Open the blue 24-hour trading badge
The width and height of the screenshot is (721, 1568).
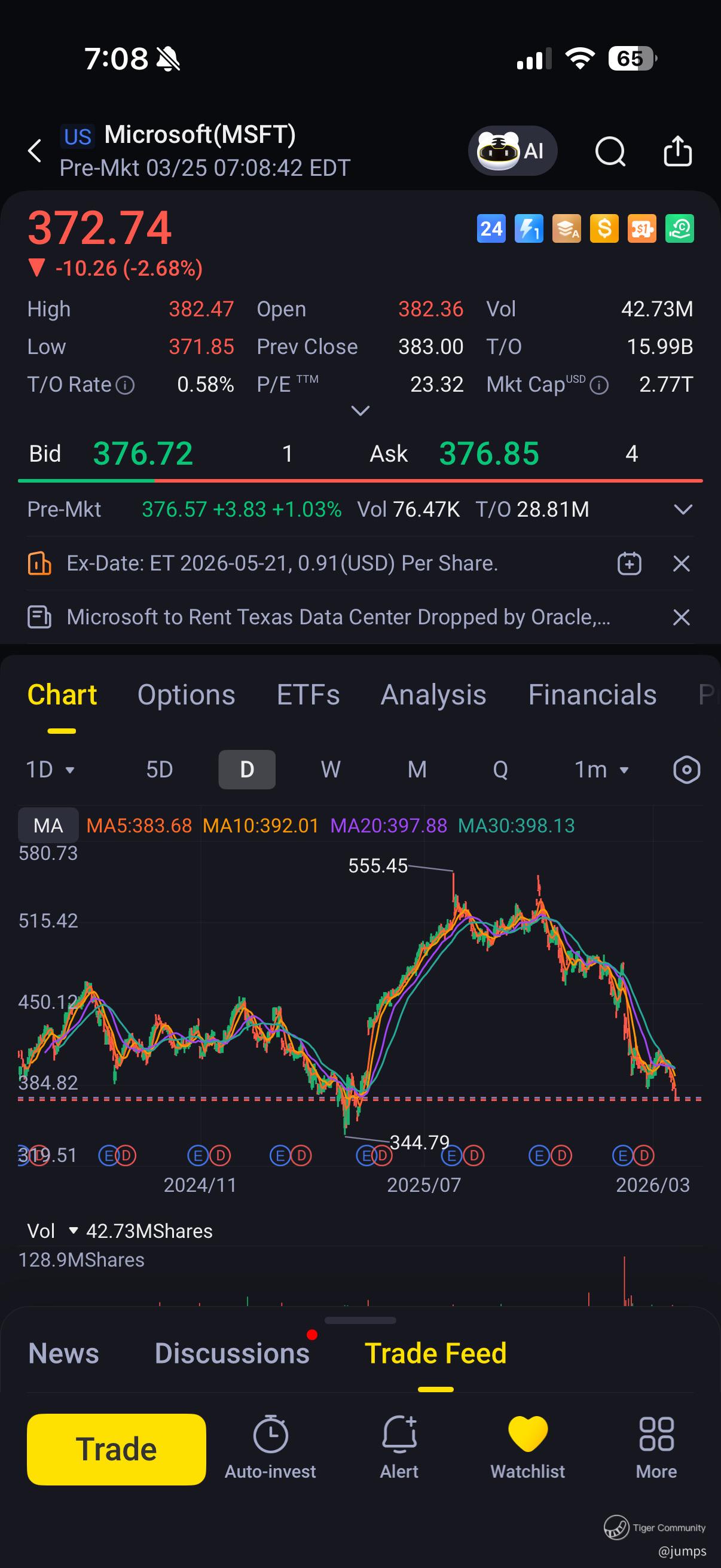(491, 229)
